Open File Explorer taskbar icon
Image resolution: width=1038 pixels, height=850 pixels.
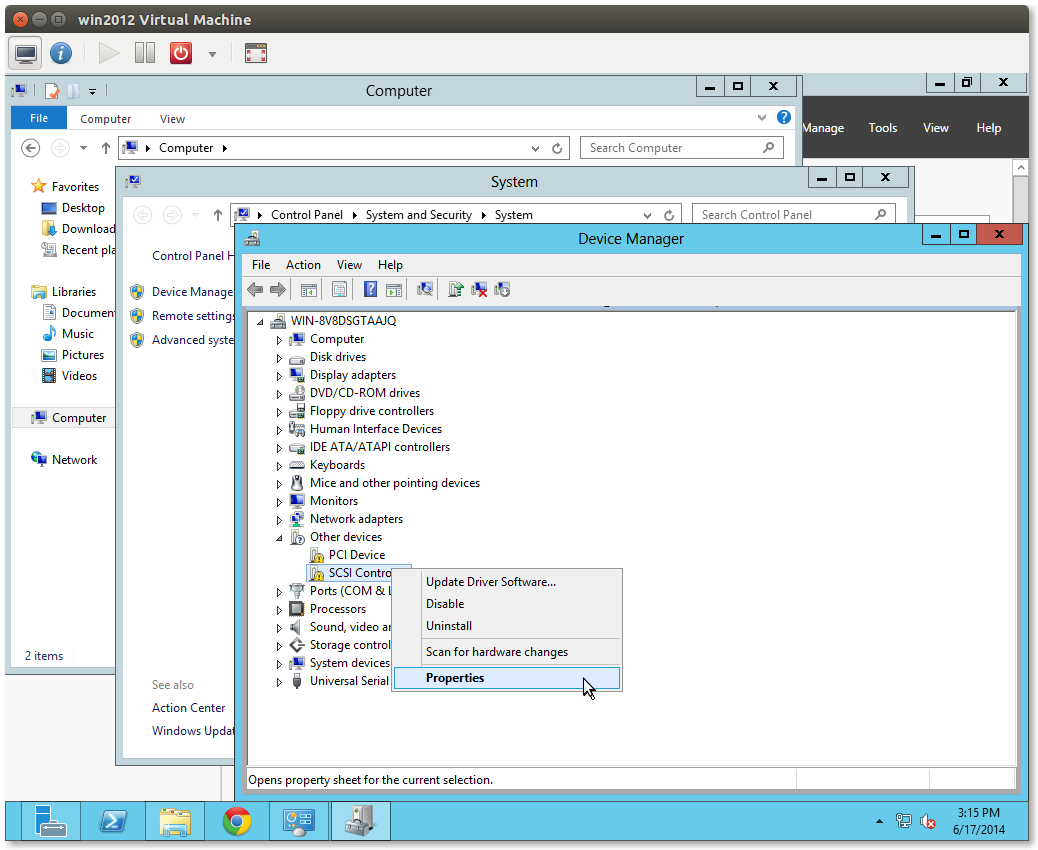click(x=175, y=821)
